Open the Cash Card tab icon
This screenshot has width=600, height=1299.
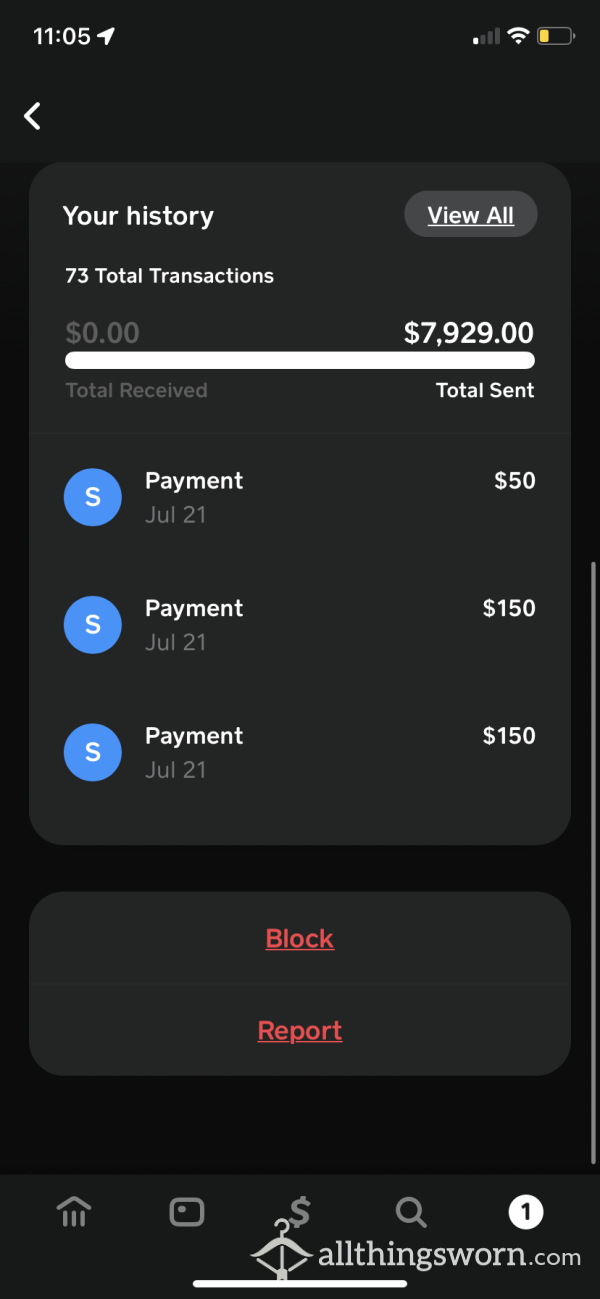click(187, 1213)
